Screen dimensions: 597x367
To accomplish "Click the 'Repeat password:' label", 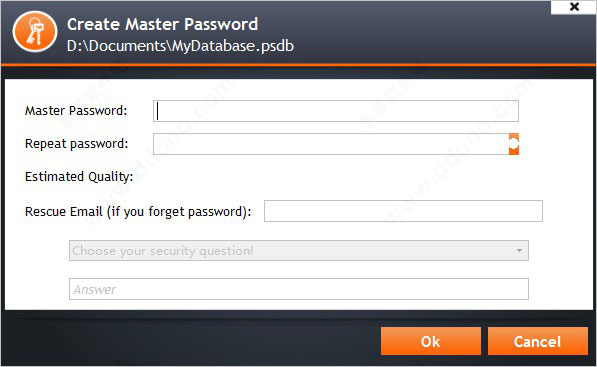I will pos(77,144).
